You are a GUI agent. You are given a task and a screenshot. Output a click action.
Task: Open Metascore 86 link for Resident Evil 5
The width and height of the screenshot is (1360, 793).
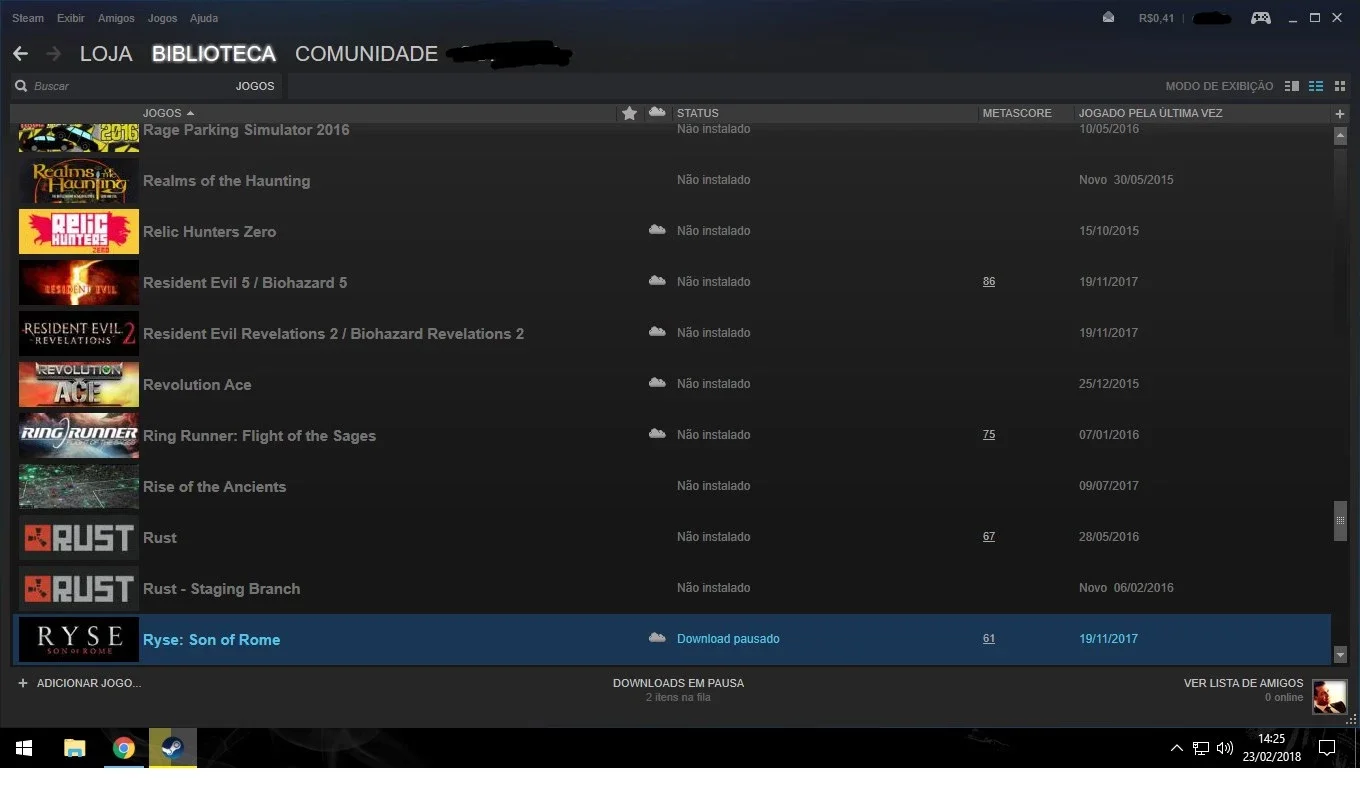point(989,282)
